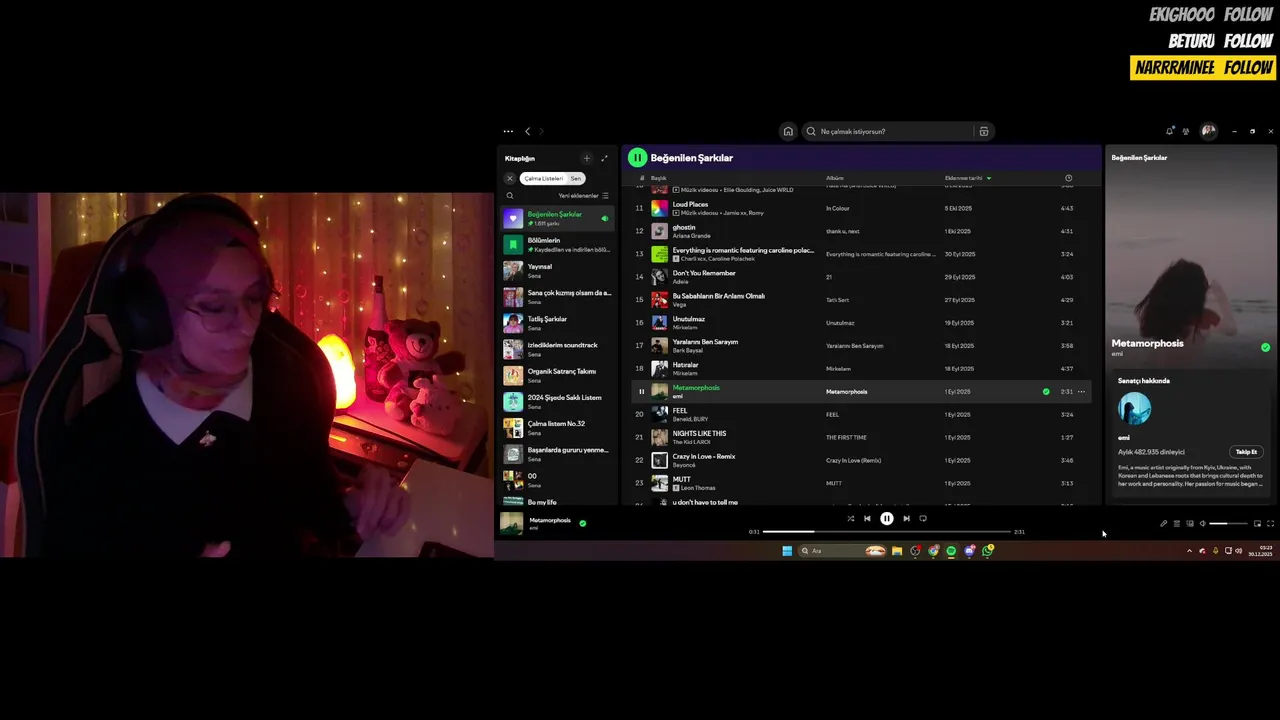Open the mini player icon
The image size is (1280, 720).
(x=1258, y=524)
